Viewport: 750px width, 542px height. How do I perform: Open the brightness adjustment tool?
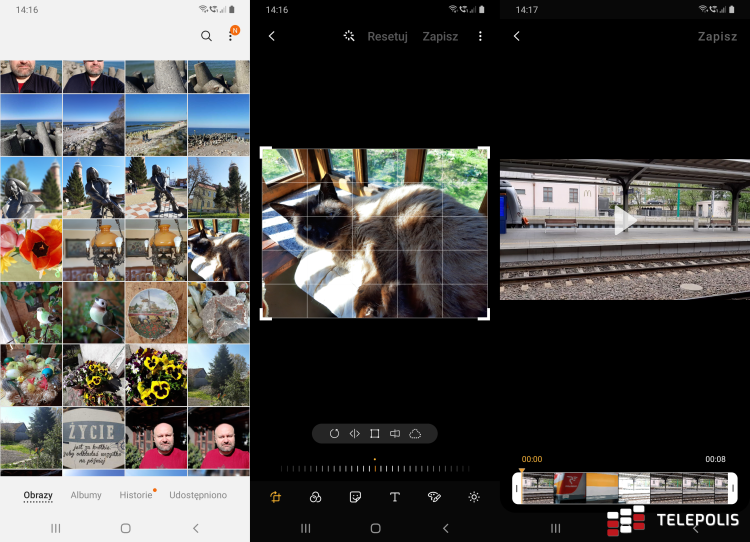pyautogui.click(x=474, y=497)
